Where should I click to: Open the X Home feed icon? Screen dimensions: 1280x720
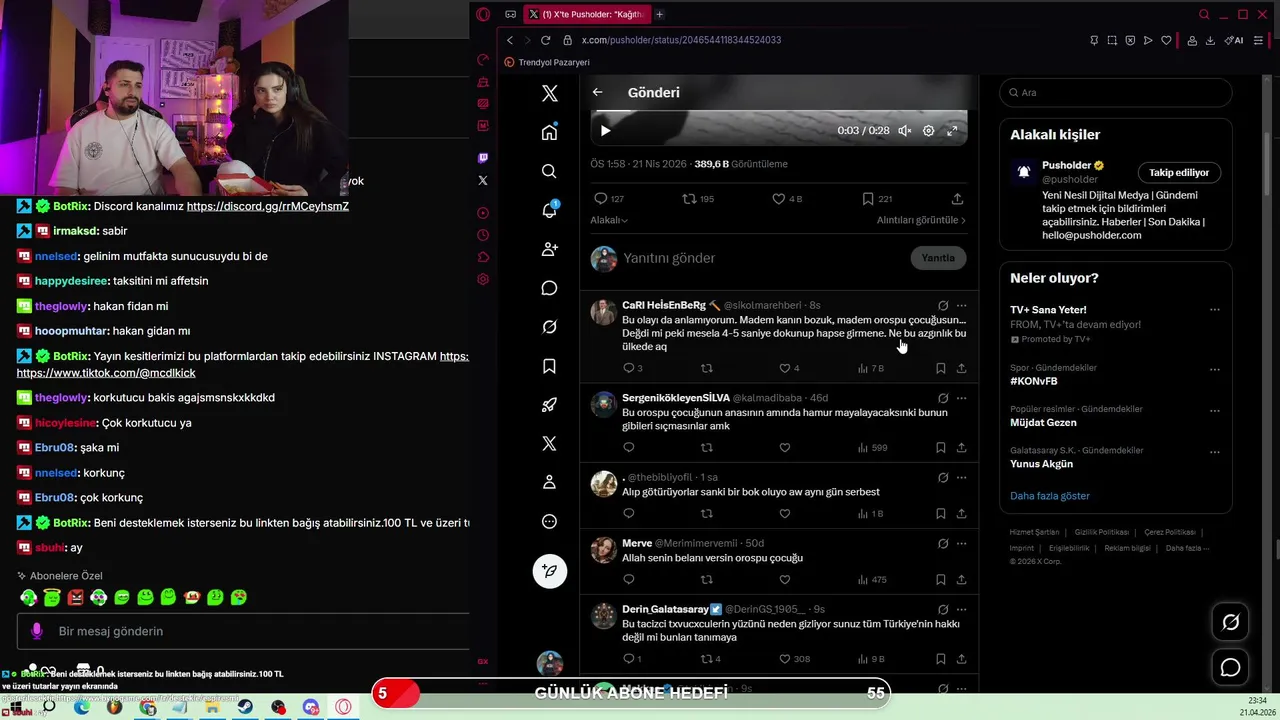coord(549,132)
